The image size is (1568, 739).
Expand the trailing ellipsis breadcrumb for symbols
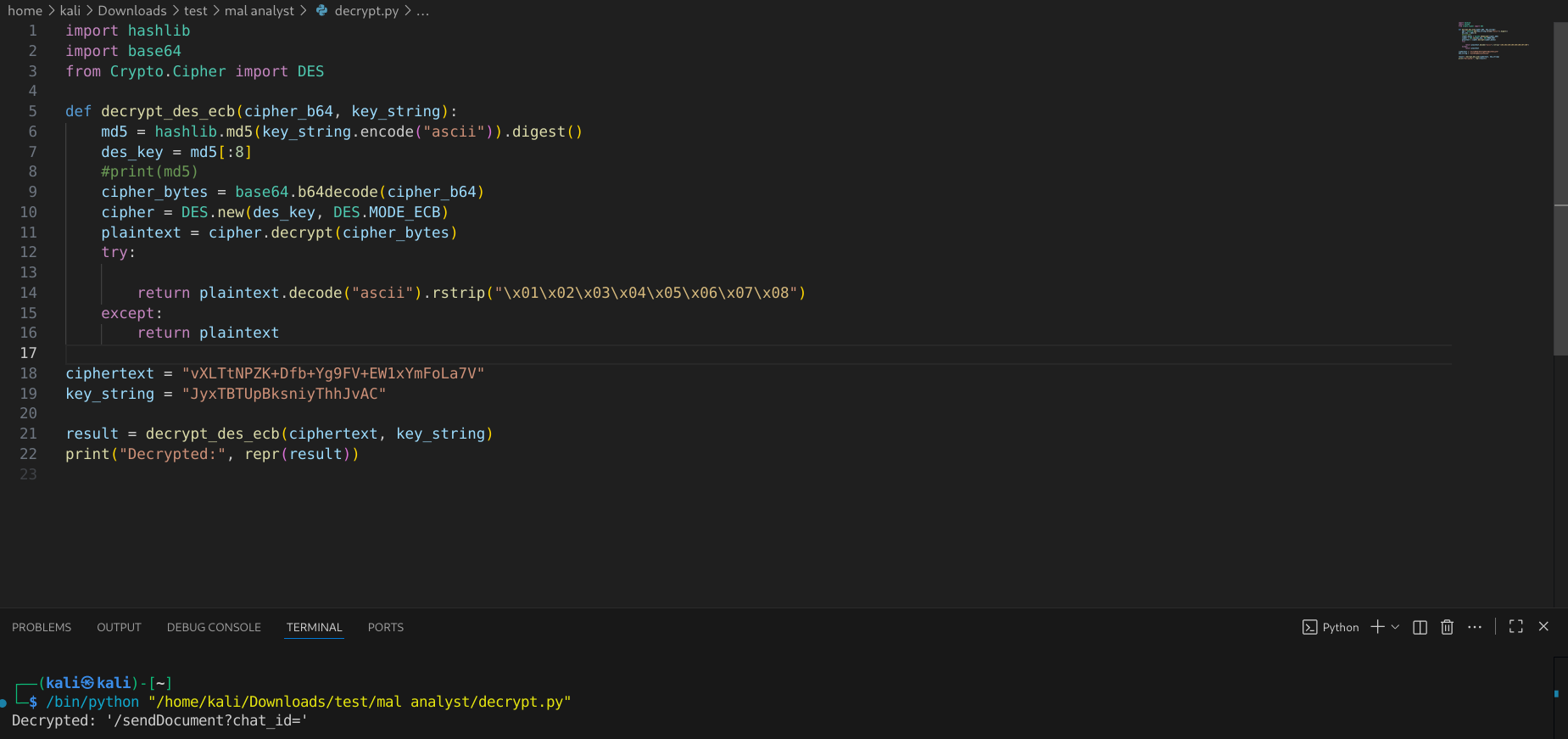(422, 11)
